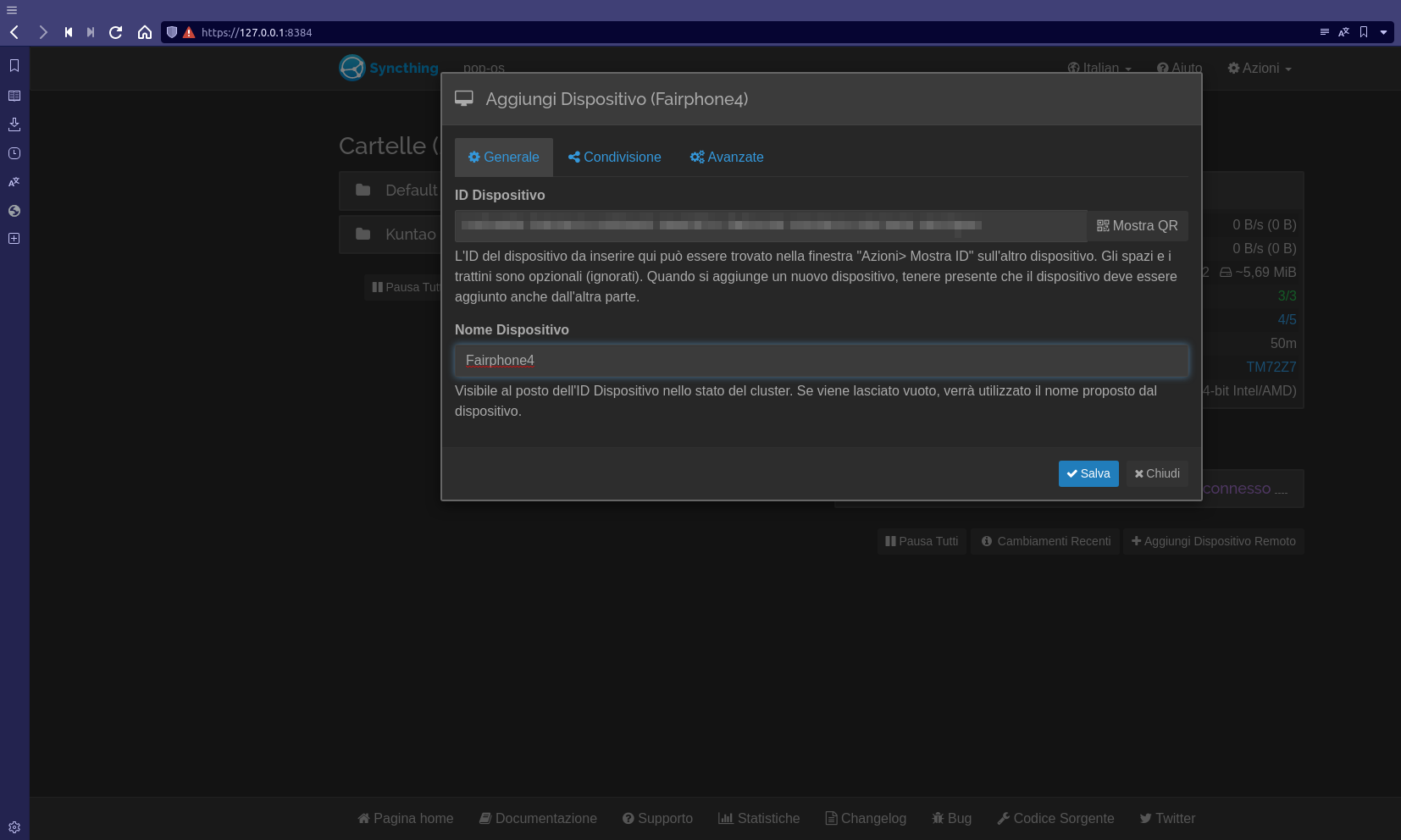Focus the Nome Dispositivo field with Fairphone4
Image resolution: width=1401 pixels, height=840 pixels.
pos(822,361)
